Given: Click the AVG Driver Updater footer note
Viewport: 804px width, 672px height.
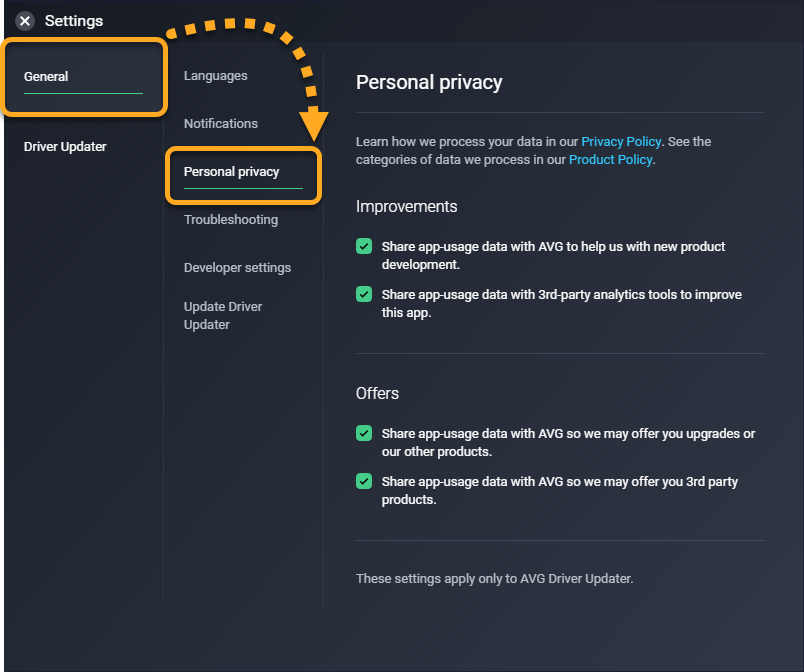Looking at the screenshot, I should click(495, 578).
